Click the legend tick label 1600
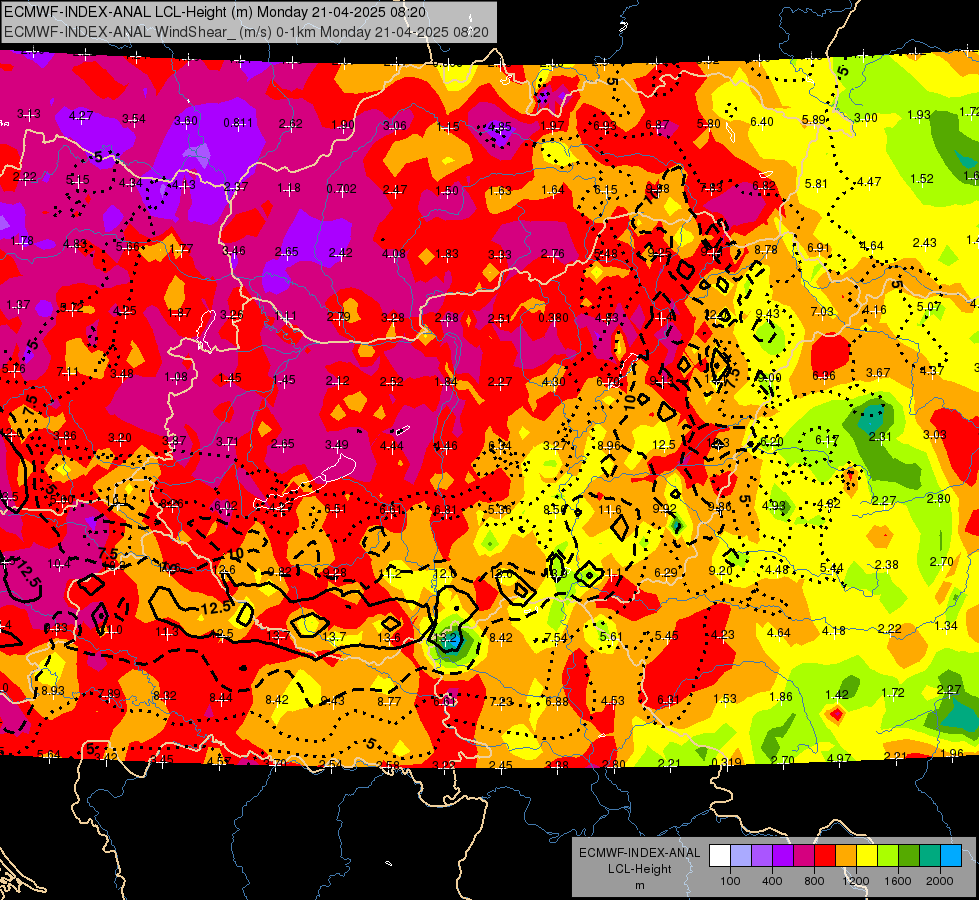This screenshot has height=900, width=979. pyautogui.click(x=898, y=881)
